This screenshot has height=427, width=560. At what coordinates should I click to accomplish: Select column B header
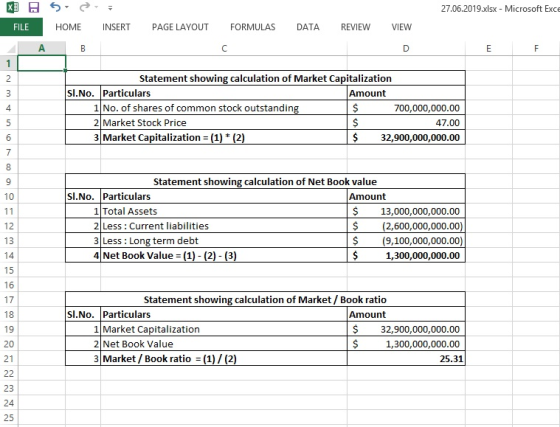point(83,49)
